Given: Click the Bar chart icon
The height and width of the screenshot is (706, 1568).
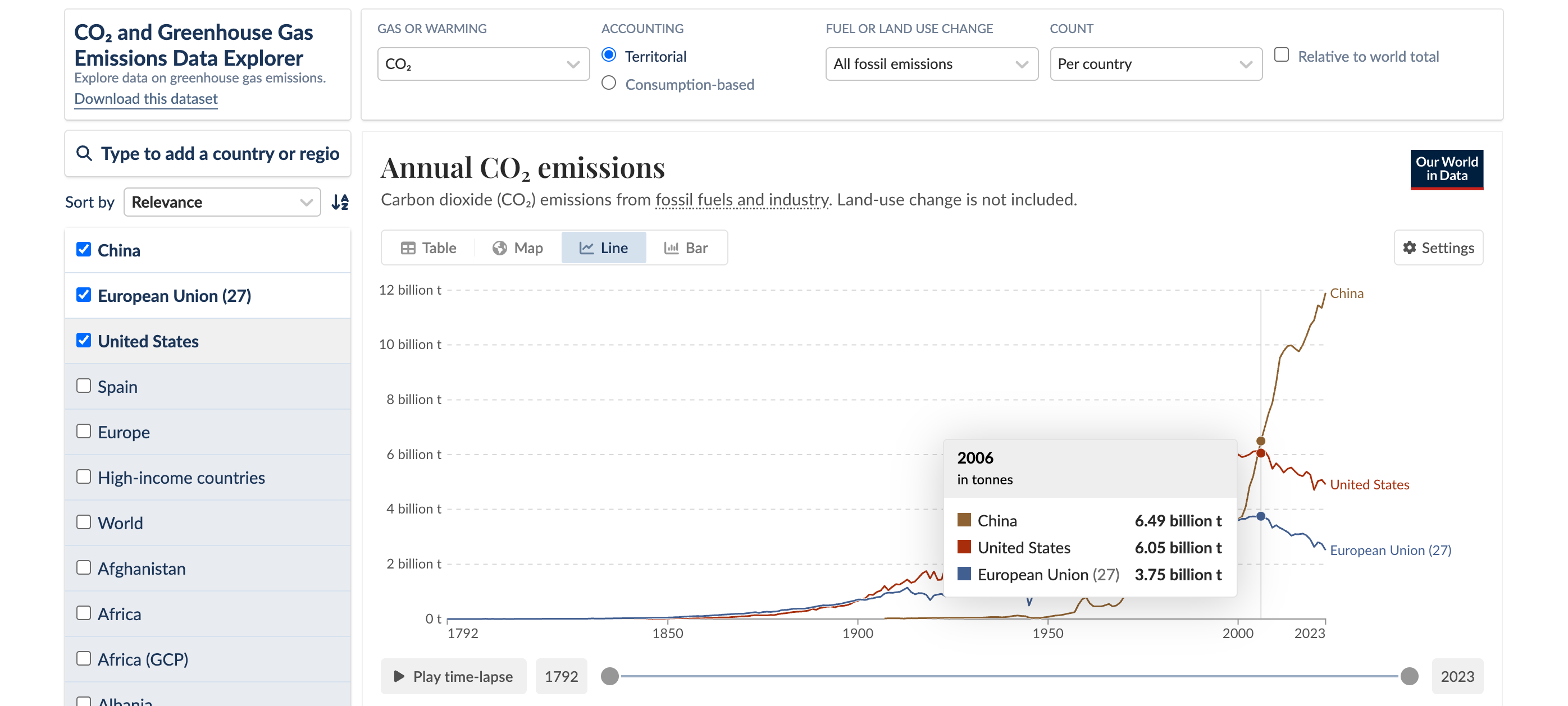Looking at the screenshot, I should pyautogui.click(x=671, y=248).
